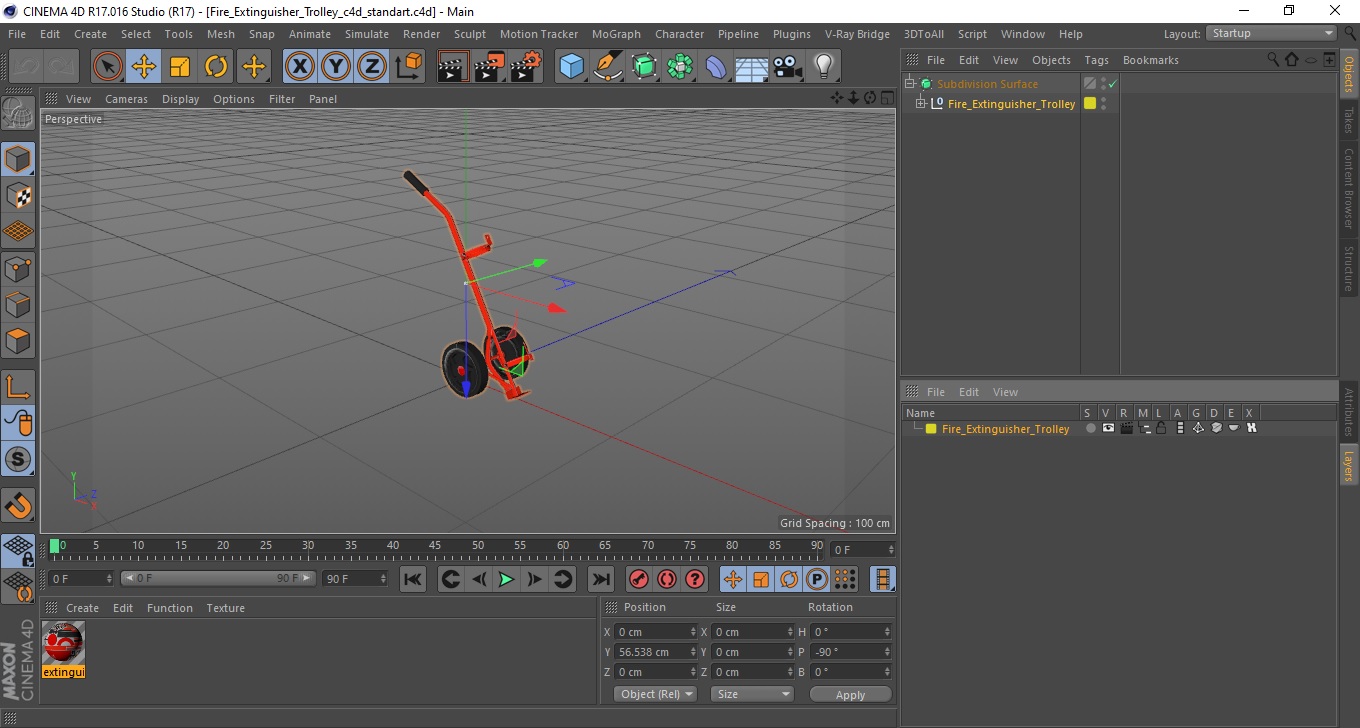Image resolution: width=1360 pixels, height=728 pixels.
Task: Click the Apply button
Action: tap(850, 694)
